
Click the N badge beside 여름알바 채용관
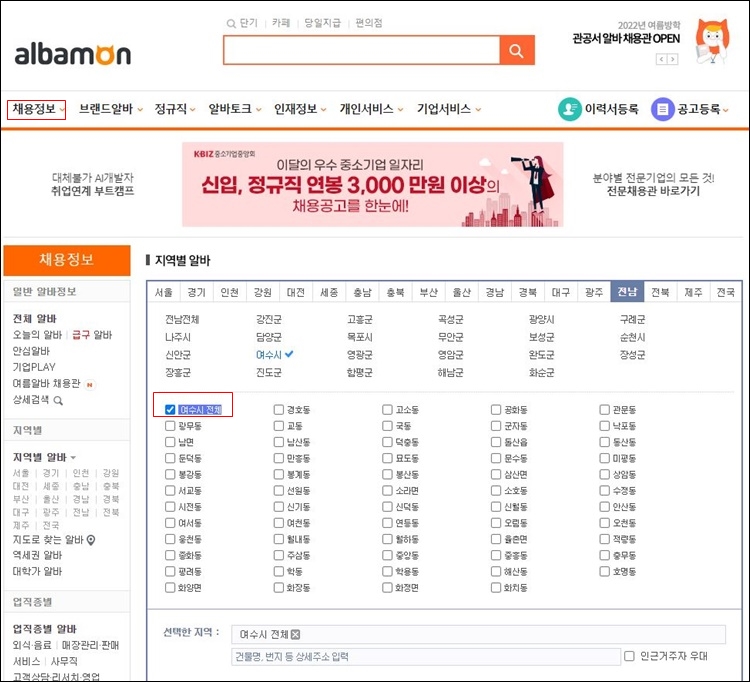point(89,384)
